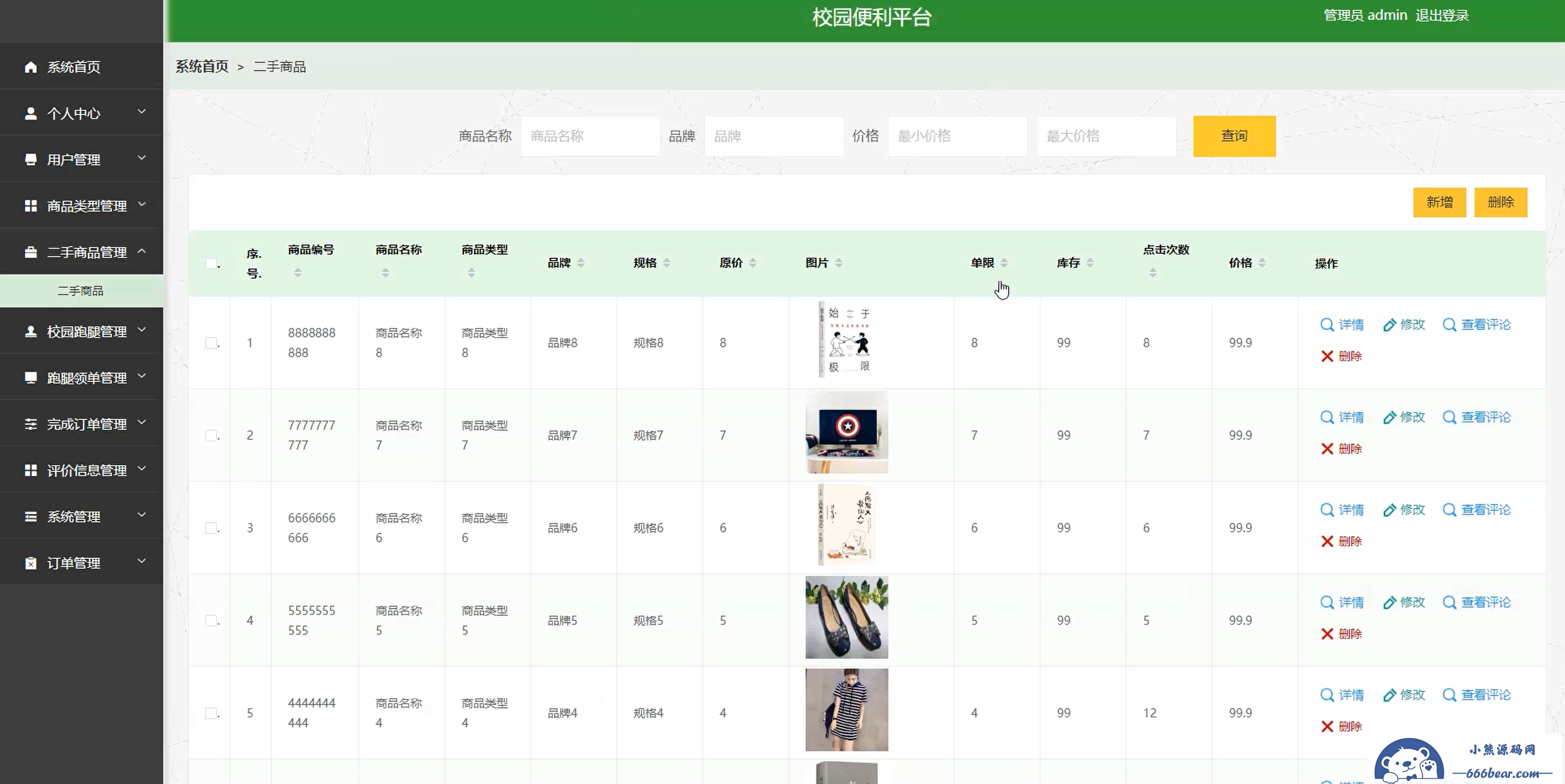Expand the 订单管理 chevron
Viewport: 1565px width, 784px height.
coord(142,561)
